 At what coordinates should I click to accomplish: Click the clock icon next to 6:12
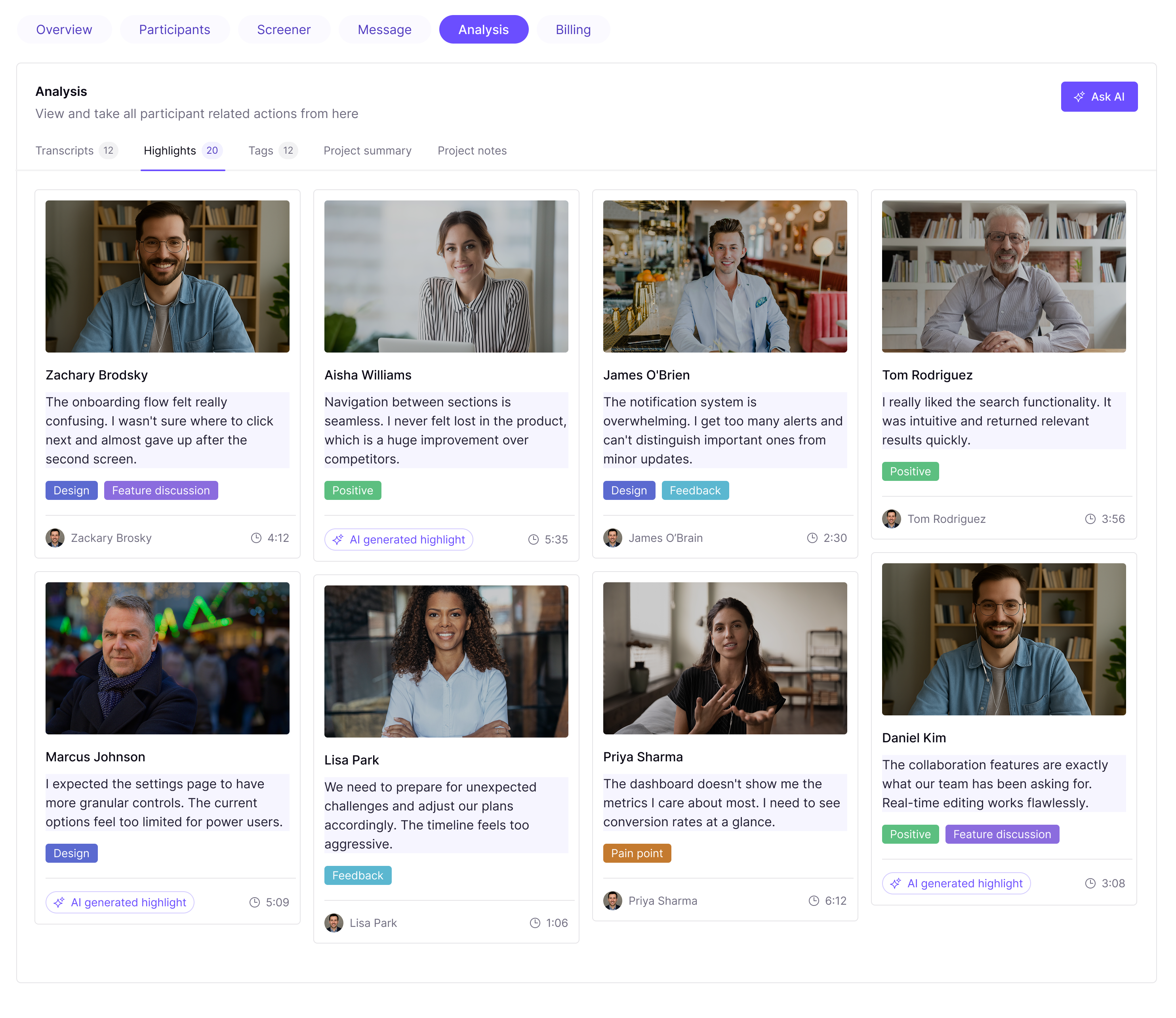coord(814,901)
